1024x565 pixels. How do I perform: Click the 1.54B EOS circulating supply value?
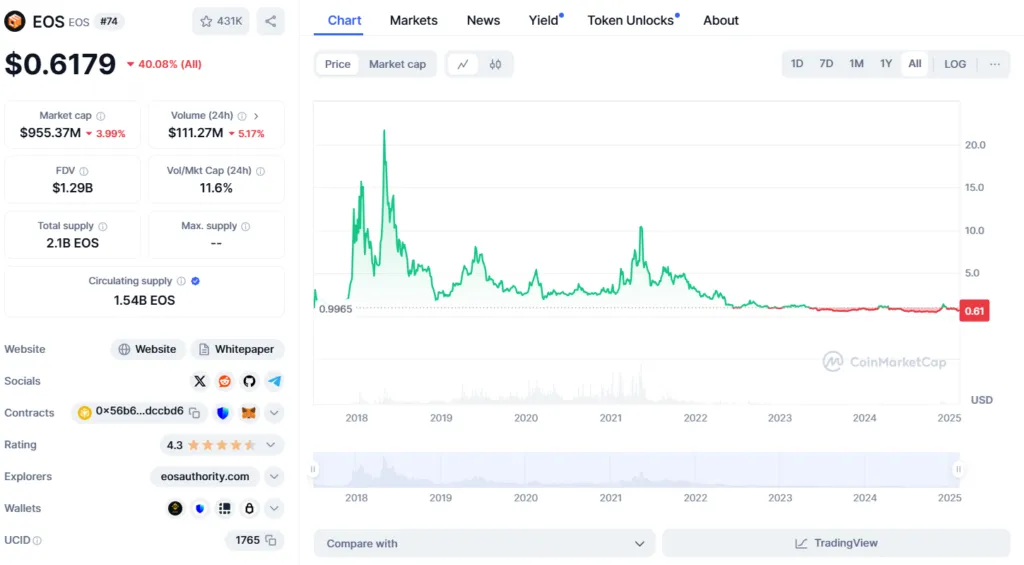[144, 300]
